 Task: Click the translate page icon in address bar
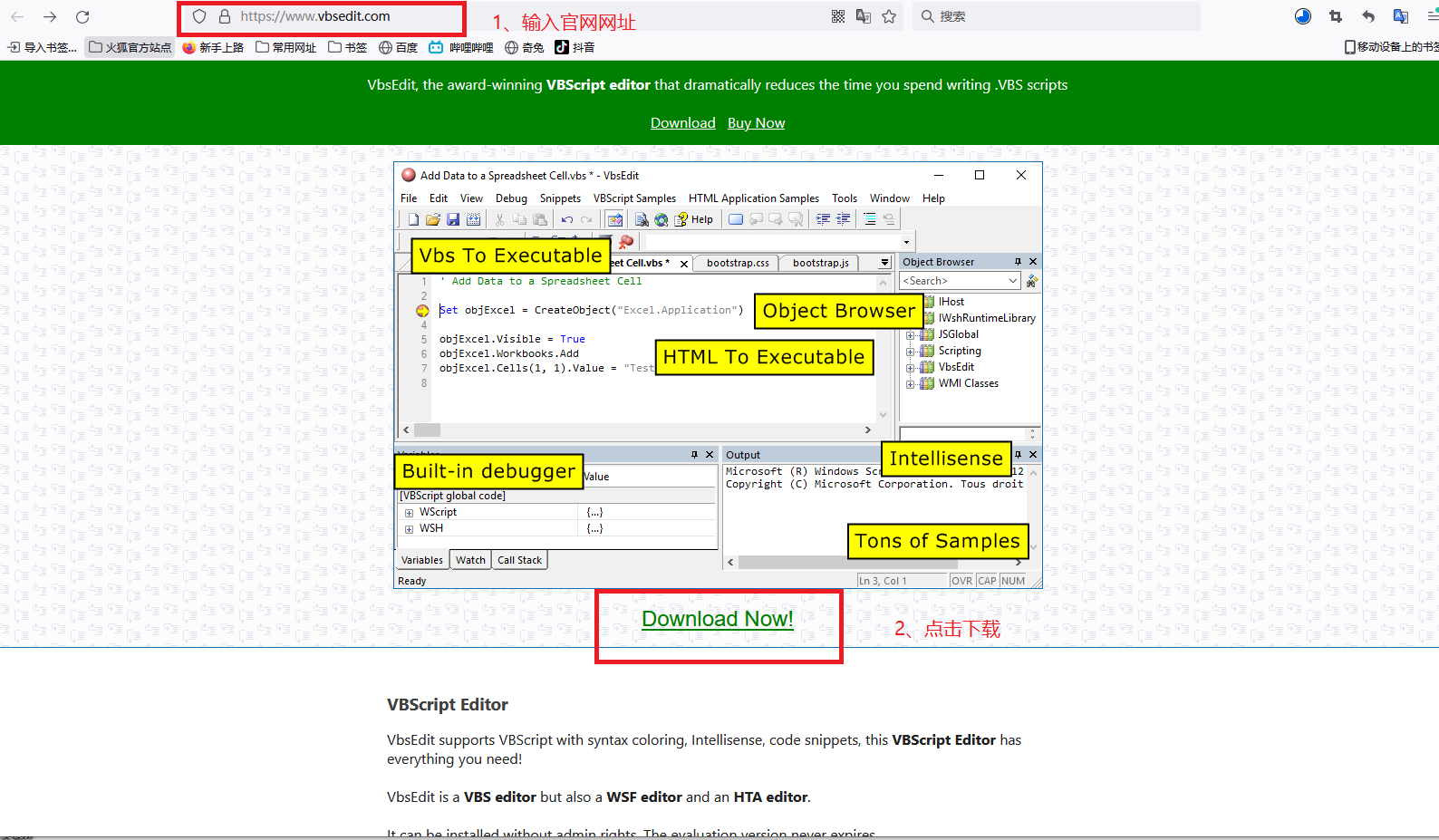point(864,16)
